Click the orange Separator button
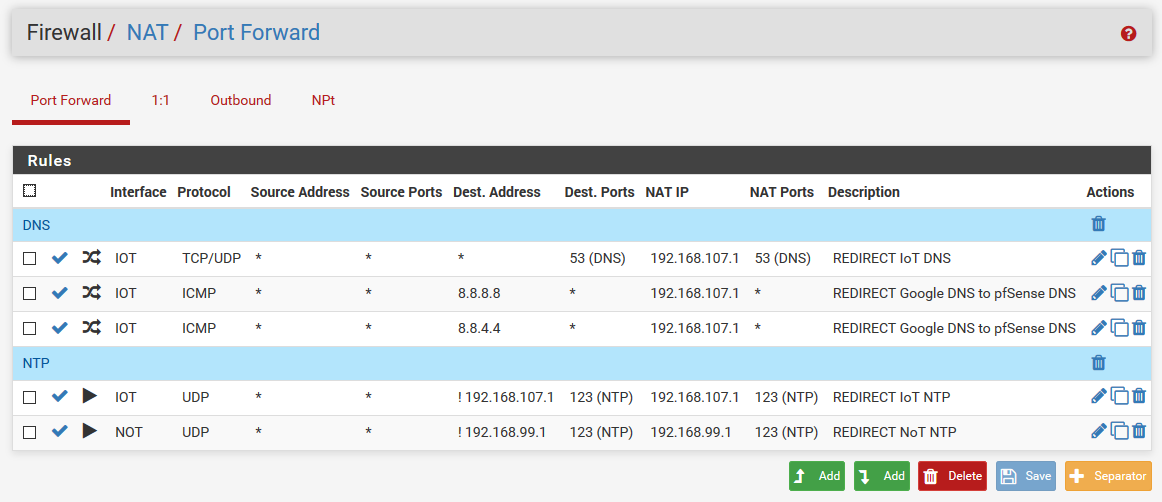 pyautogui.click(x=1108, y=476)
